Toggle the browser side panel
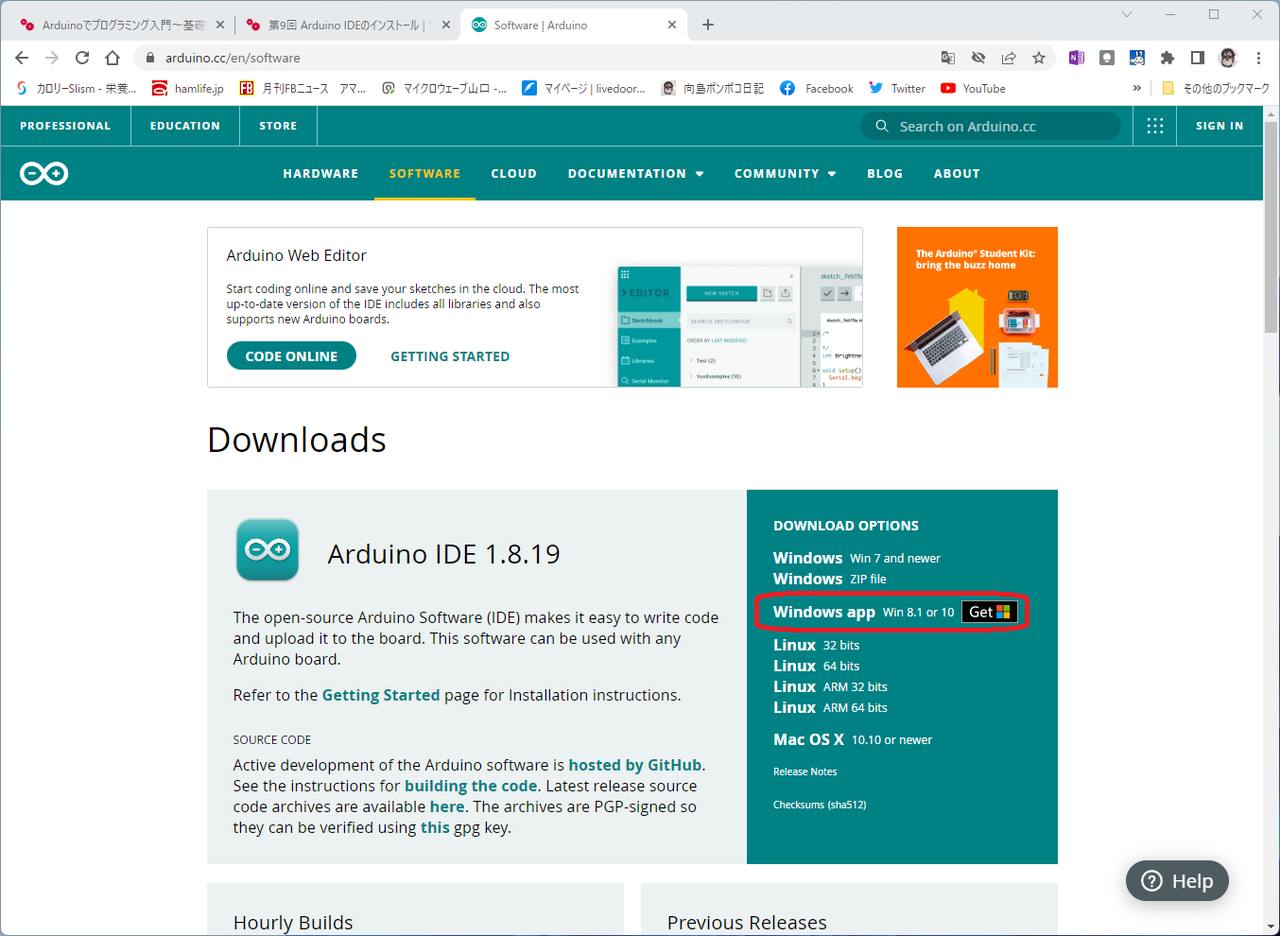This screenshot has height=936, width=1280. click(x=1198, y=58)
